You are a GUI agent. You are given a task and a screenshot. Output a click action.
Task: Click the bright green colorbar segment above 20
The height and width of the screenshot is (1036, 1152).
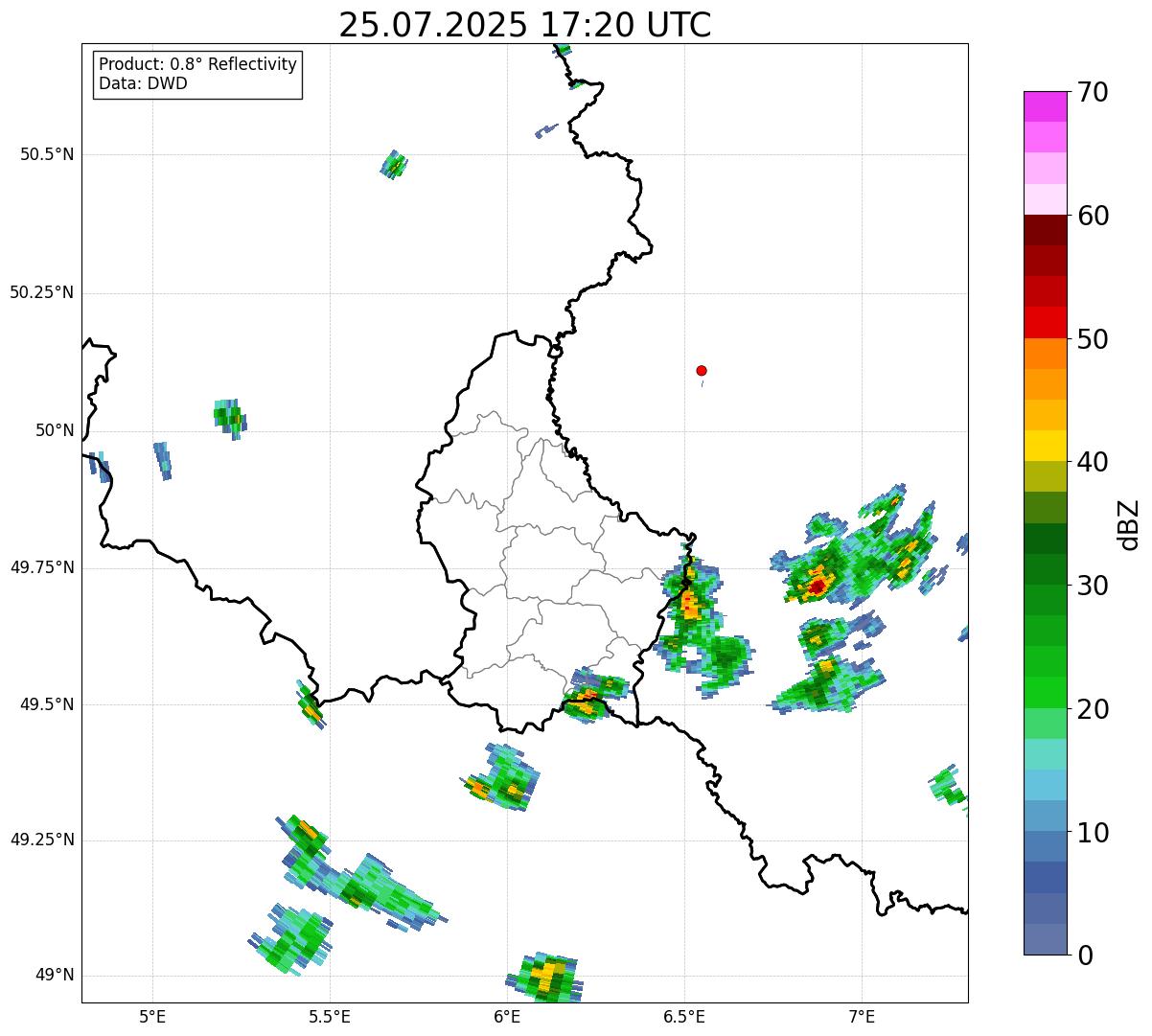[x=1045, y=692]
